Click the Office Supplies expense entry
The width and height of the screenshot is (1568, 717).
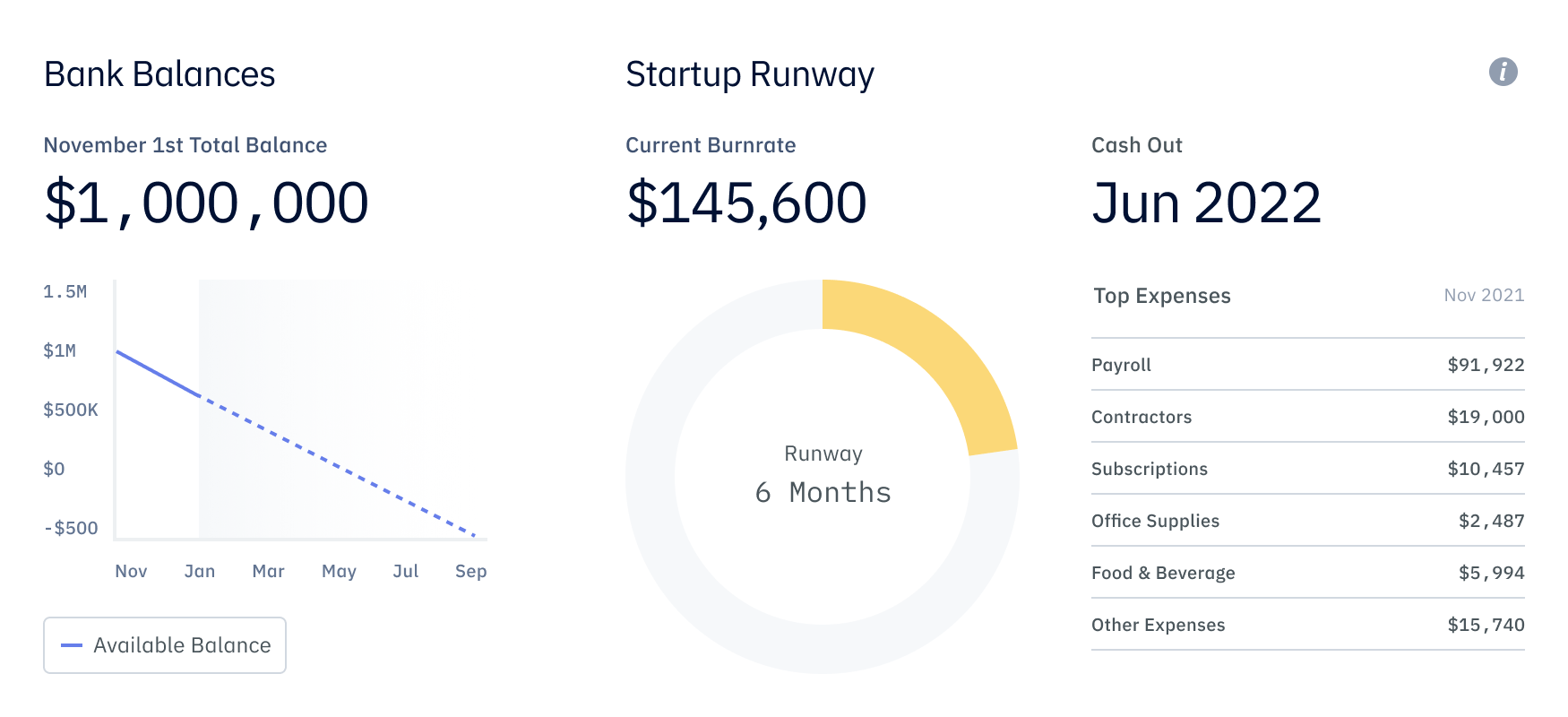pos(1307,521)
